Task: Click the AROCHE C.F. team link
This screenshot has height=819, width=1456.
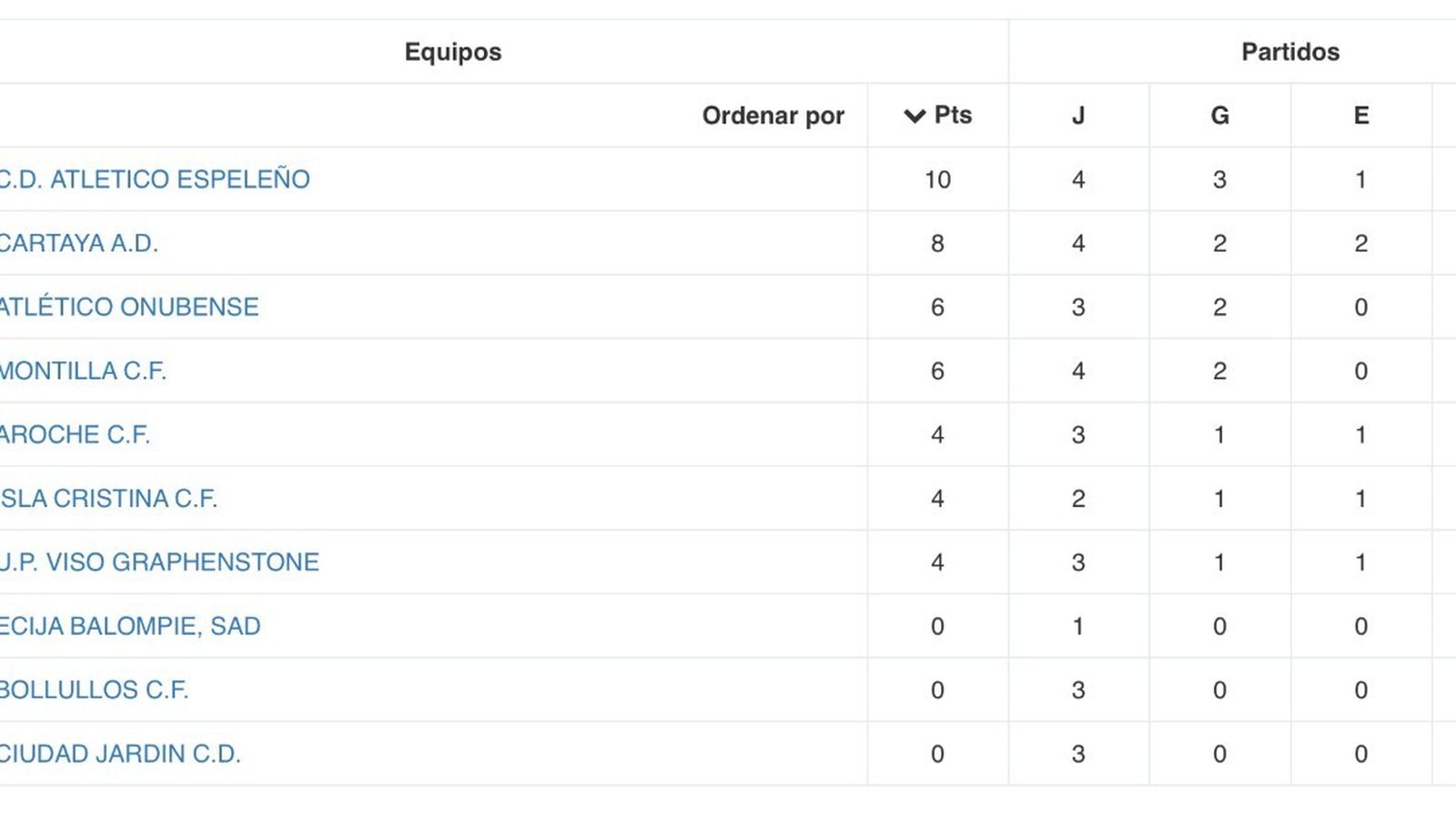Action: (73, 434)
